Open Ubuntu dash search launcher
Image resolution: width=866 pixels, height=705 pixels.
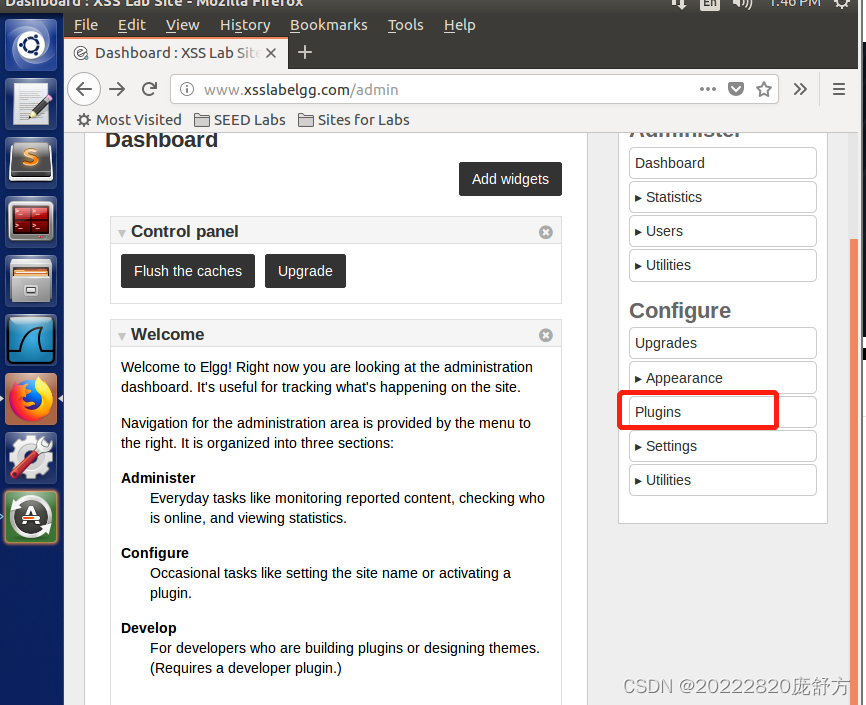pos(31,44)
